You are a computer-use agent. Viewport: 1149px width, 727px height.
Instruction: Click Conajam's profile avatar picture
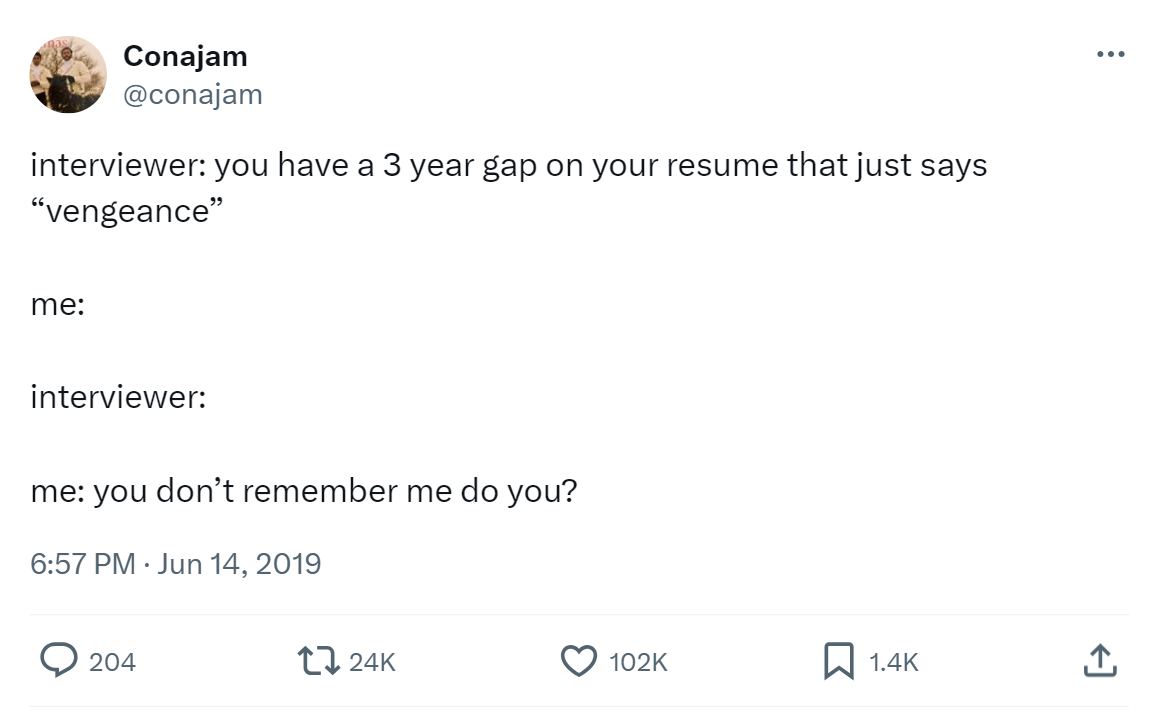tap(69, 75)
